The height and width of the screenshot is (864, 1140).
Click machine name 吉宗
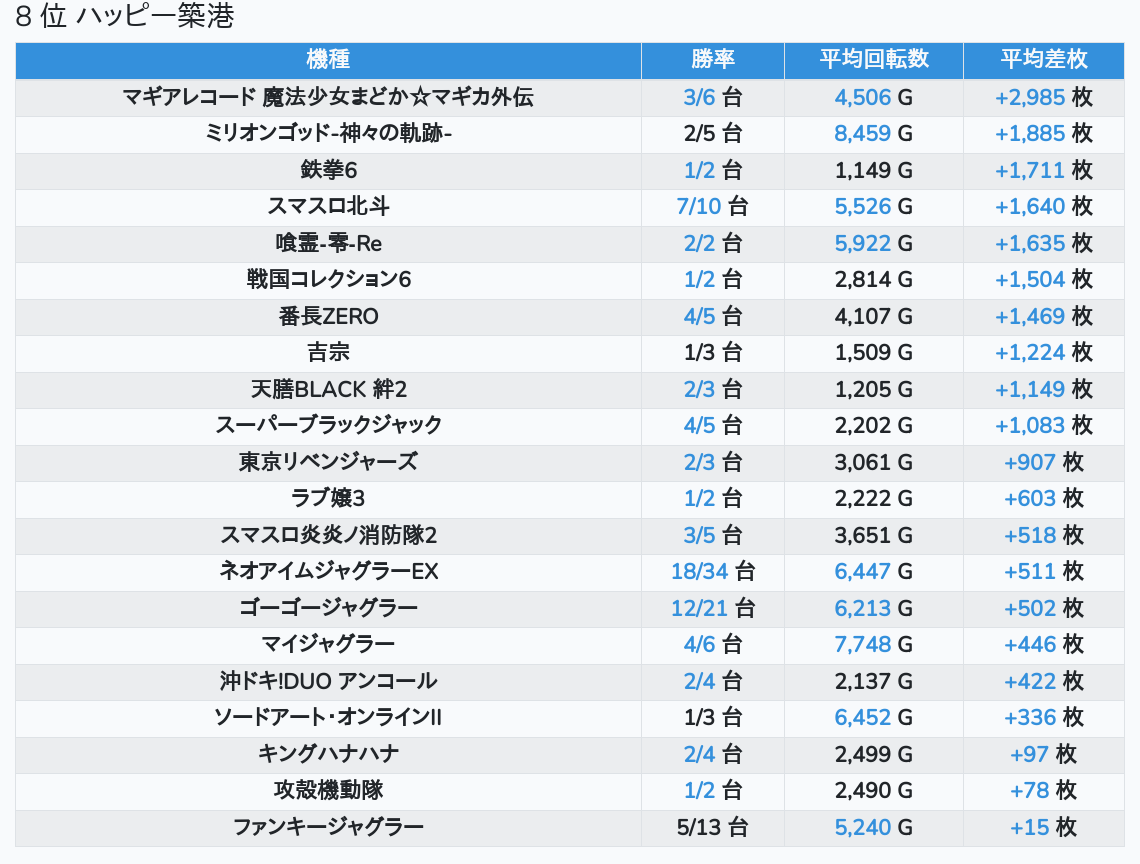(328, 353)
